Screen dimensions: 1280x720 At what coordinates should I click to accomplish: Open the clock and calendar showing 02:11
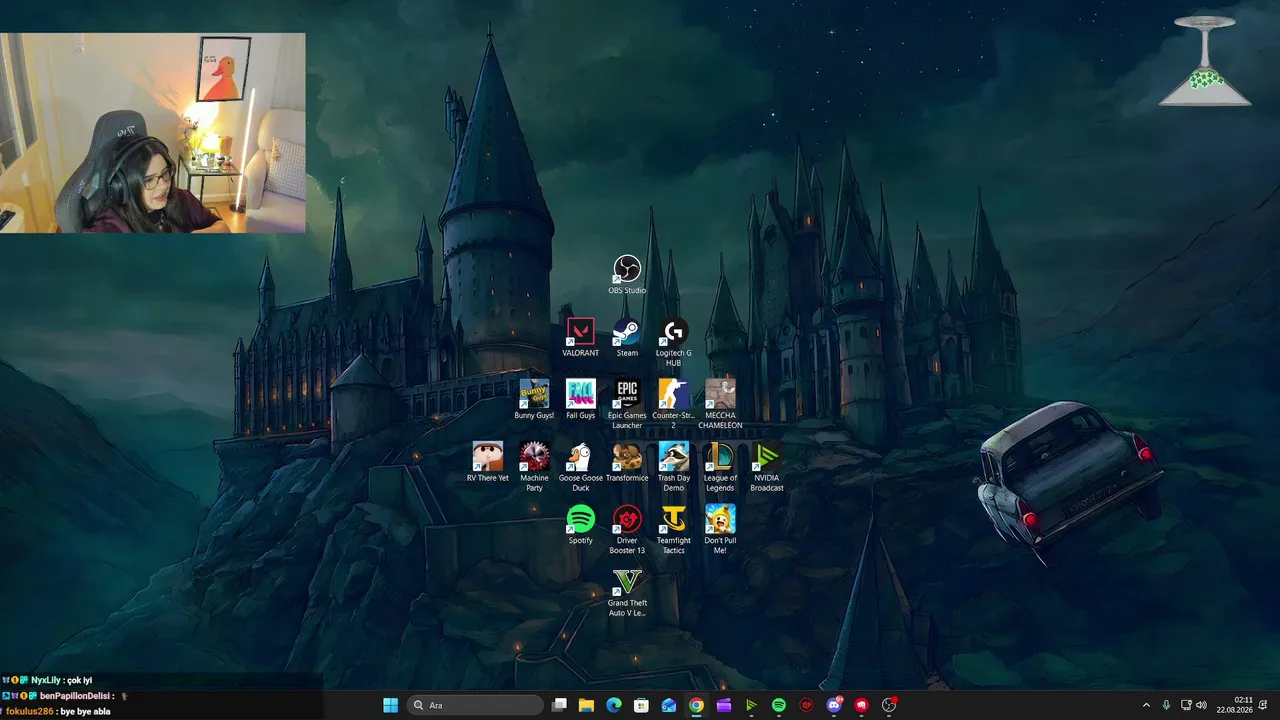[1235, 705]
